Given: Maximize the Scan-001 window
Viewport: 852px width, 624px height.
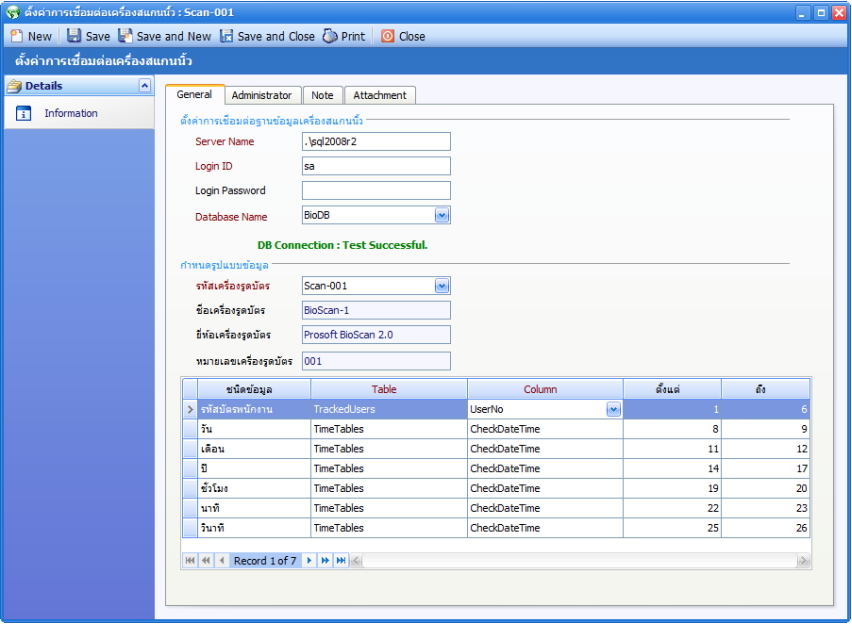Looking at the screenshot, I should tap(821, 13).
